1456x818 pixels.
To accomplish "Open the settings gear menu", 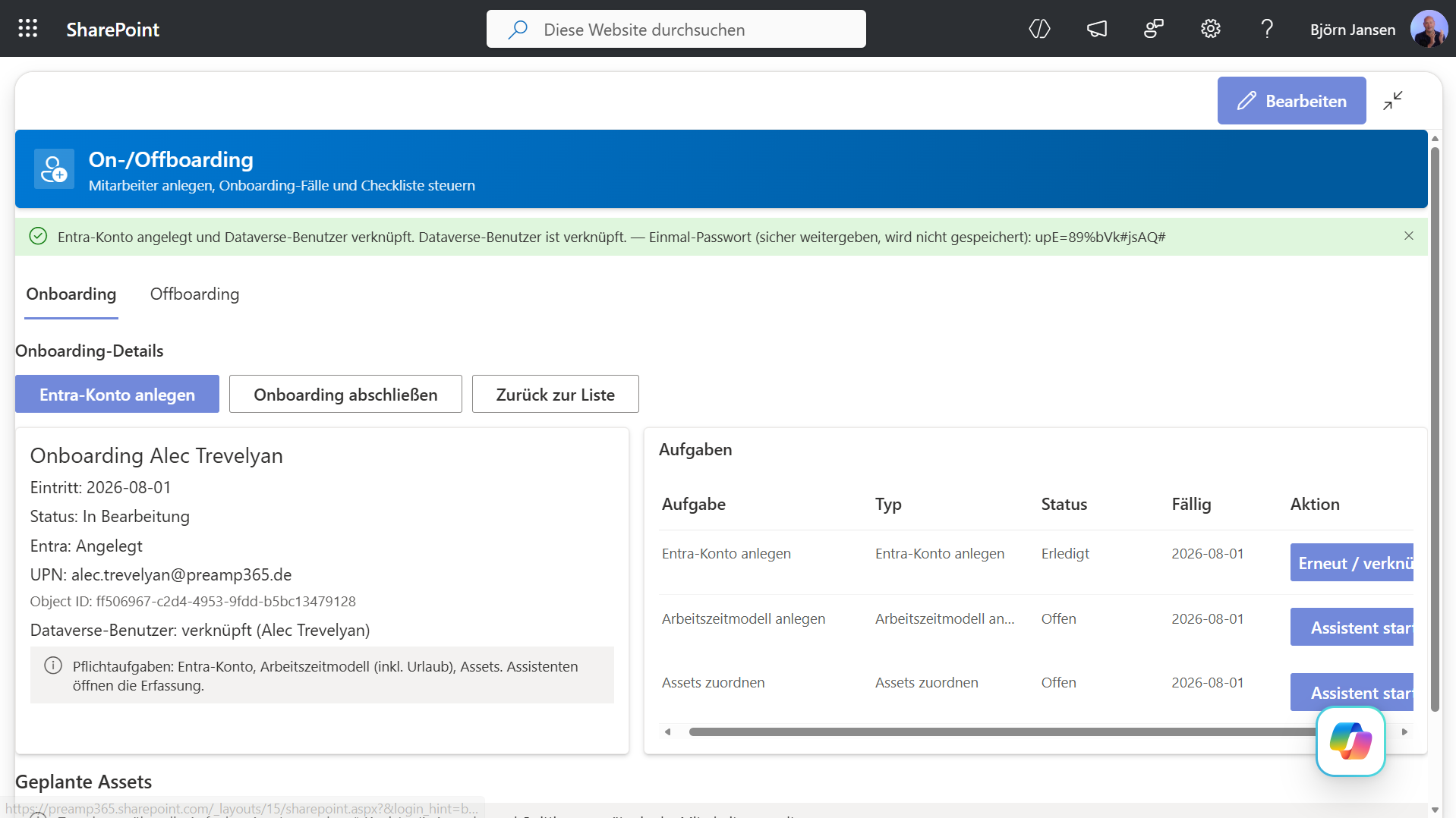I will click(1210, 29).
